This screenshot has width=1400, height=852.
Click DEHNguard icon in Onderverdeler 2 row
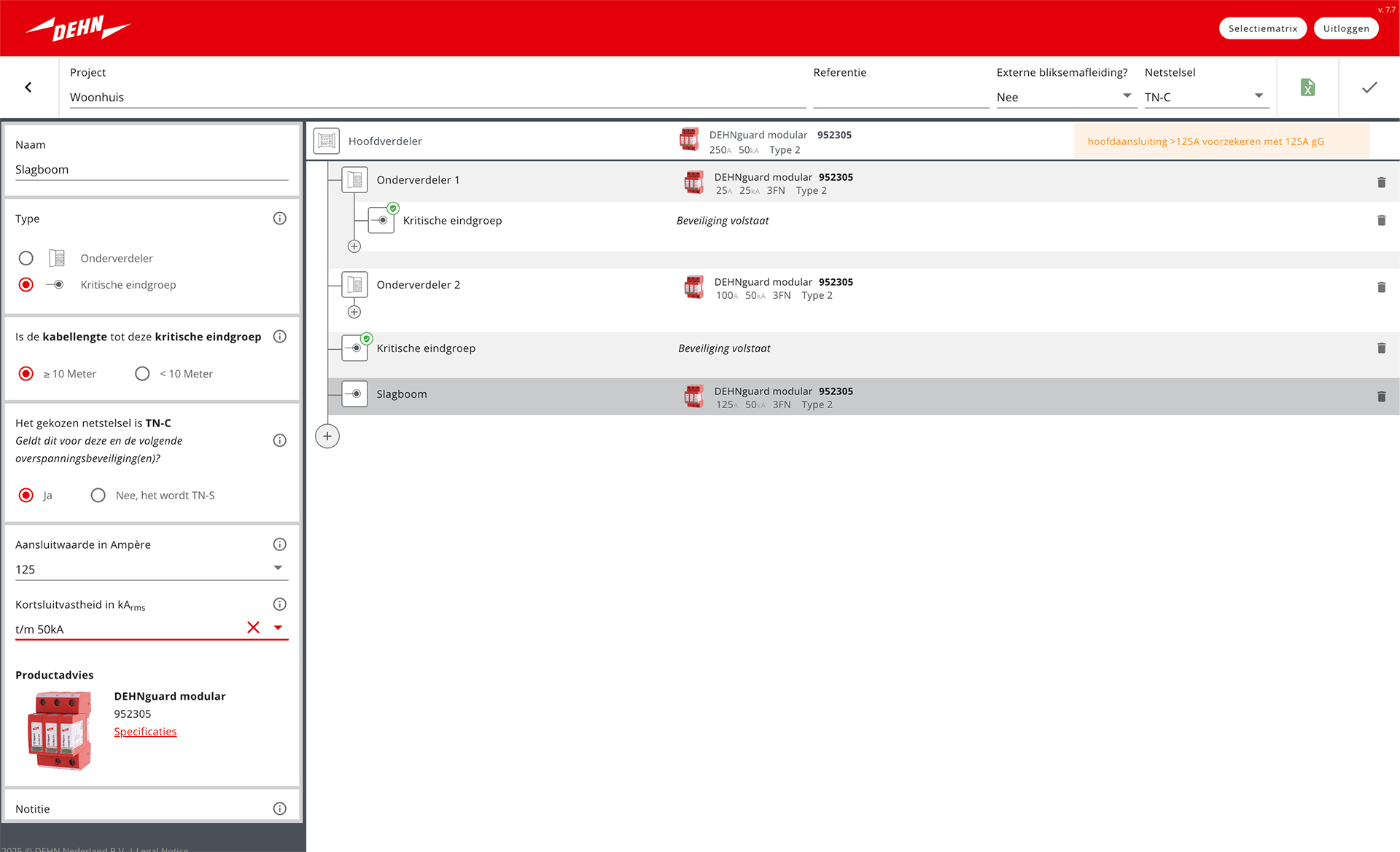tap(694, 287)
